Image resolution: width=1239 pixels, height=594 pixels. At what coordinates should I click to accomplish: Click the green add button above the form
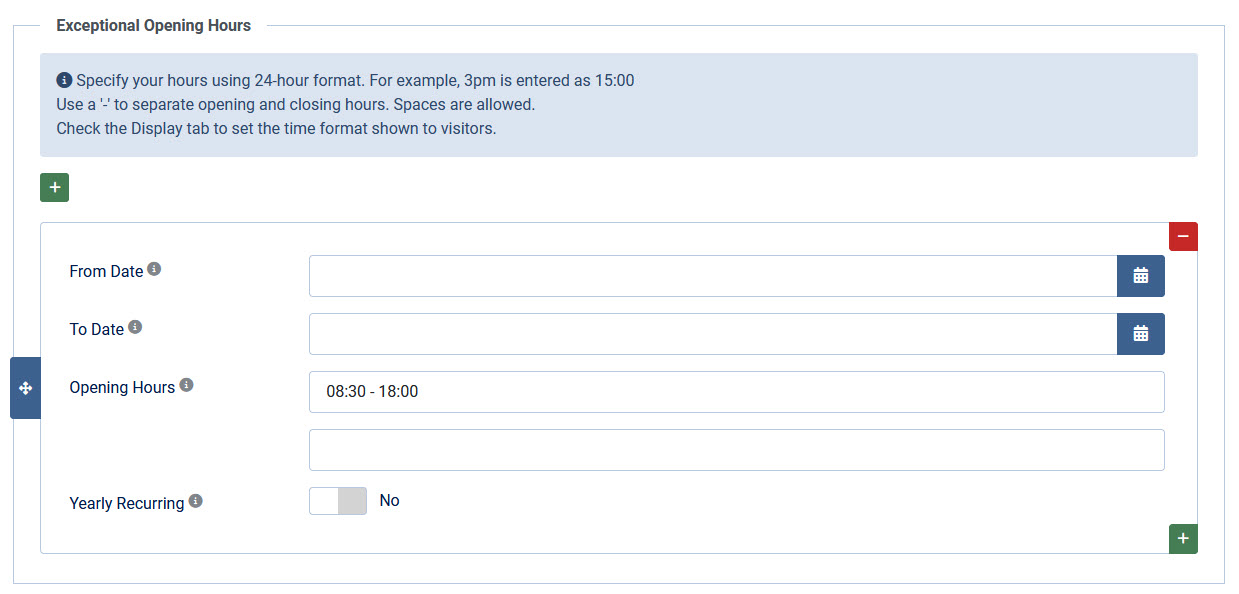[54, 187]
